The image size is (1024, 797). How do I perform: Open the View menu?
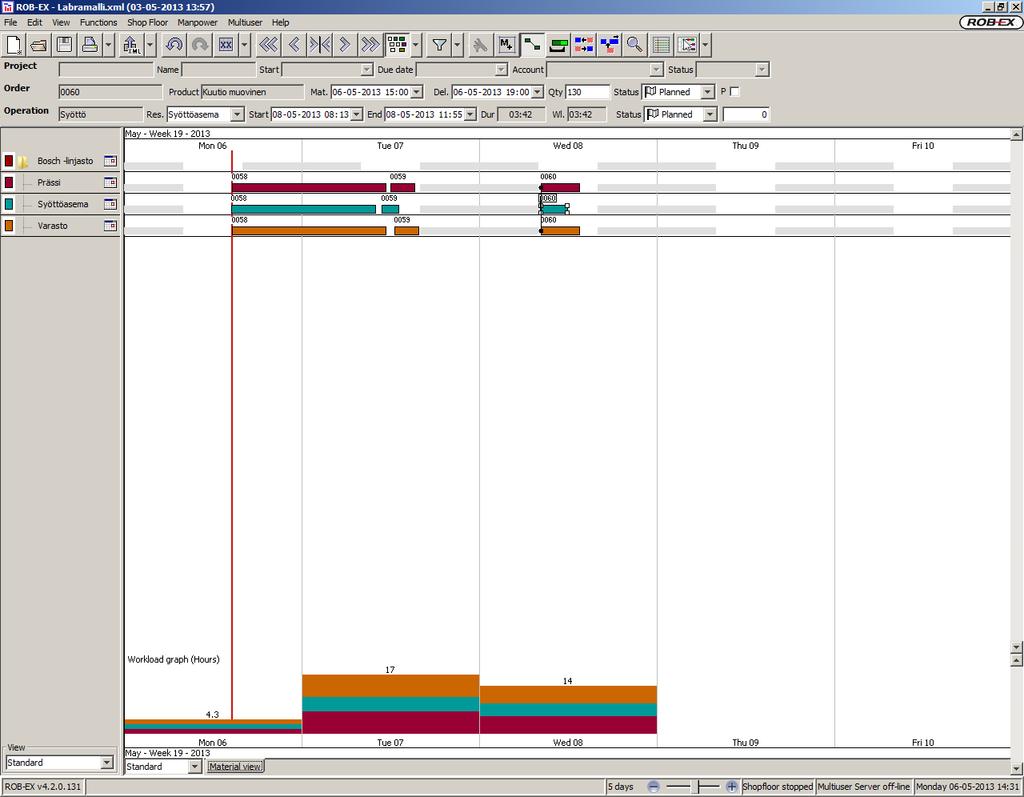pyautogui.click(x=61, y=22)
